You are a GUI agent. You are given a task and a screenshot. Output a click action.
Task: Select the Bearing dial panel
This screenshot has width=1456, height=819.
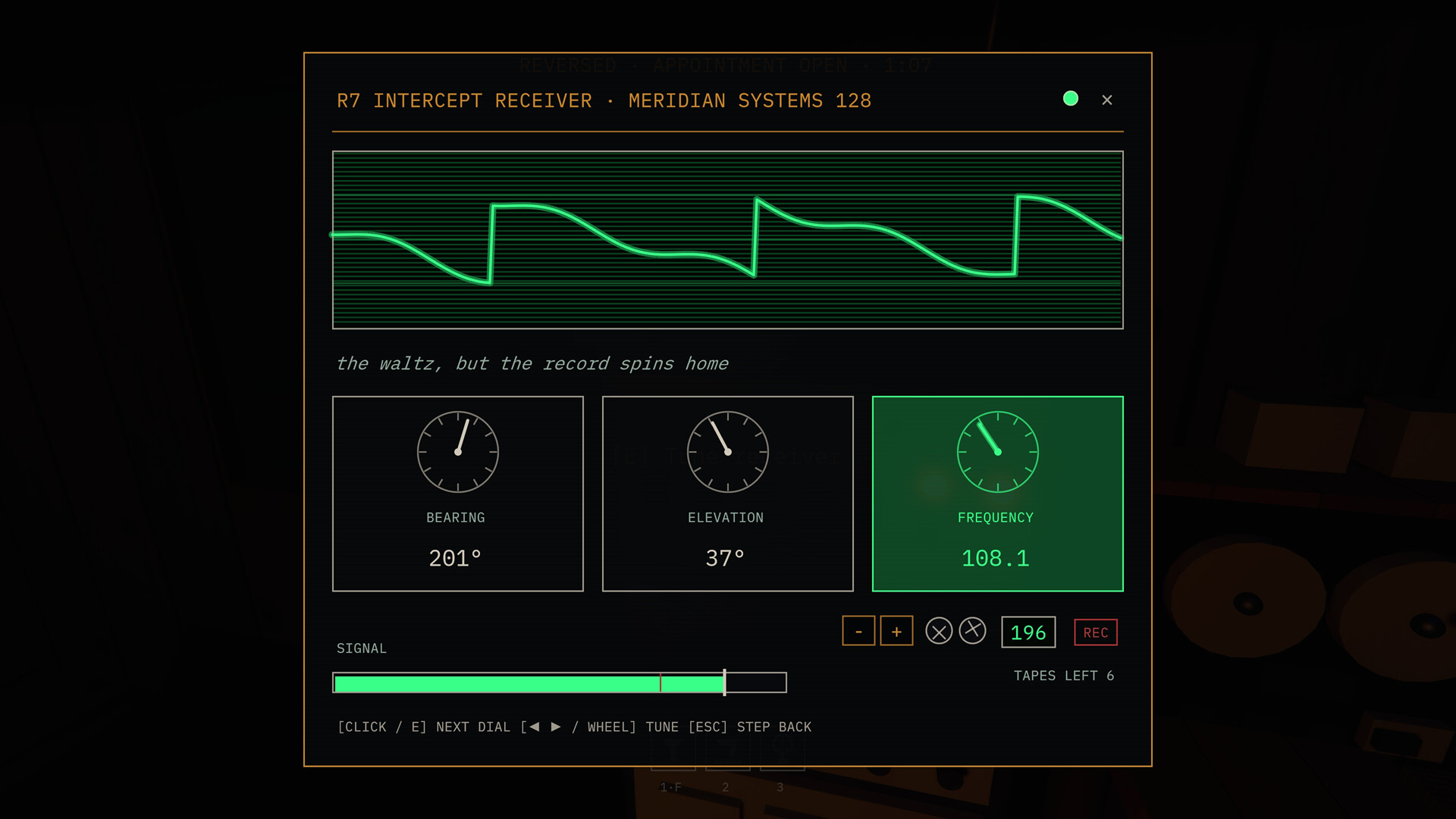coord(458,494)
